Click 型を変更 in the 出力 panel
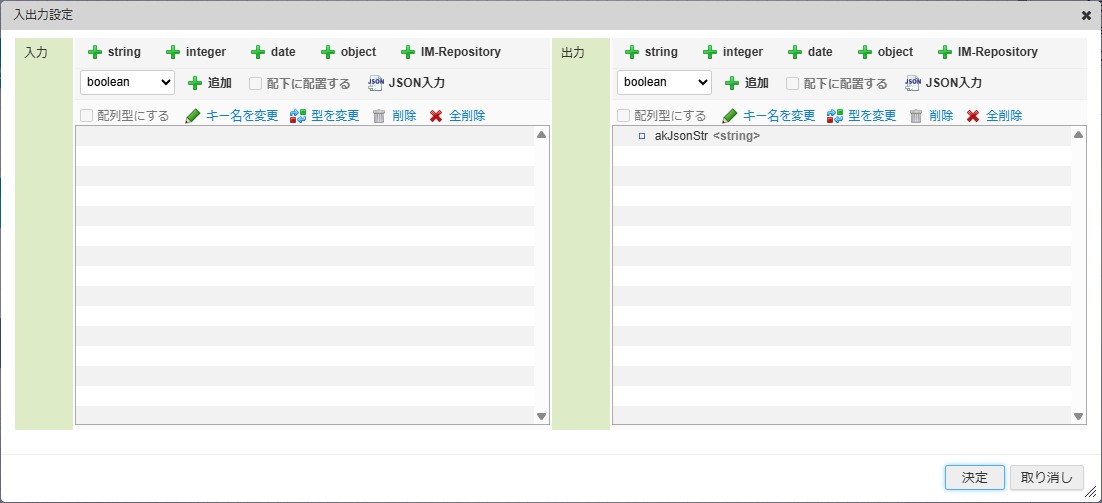The width and height of the screenshot is (1102, 503). point(862,116)
